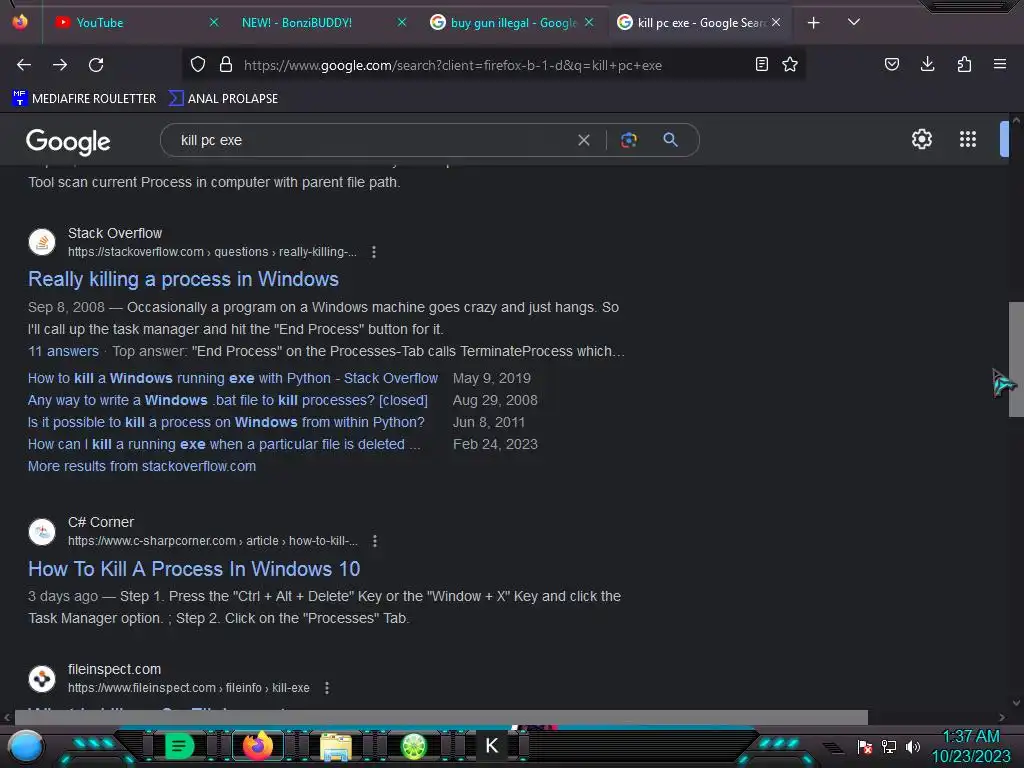Switch to Firefox in the taskbar
This screenshot has height=768, width=1024.
(257, 746)
